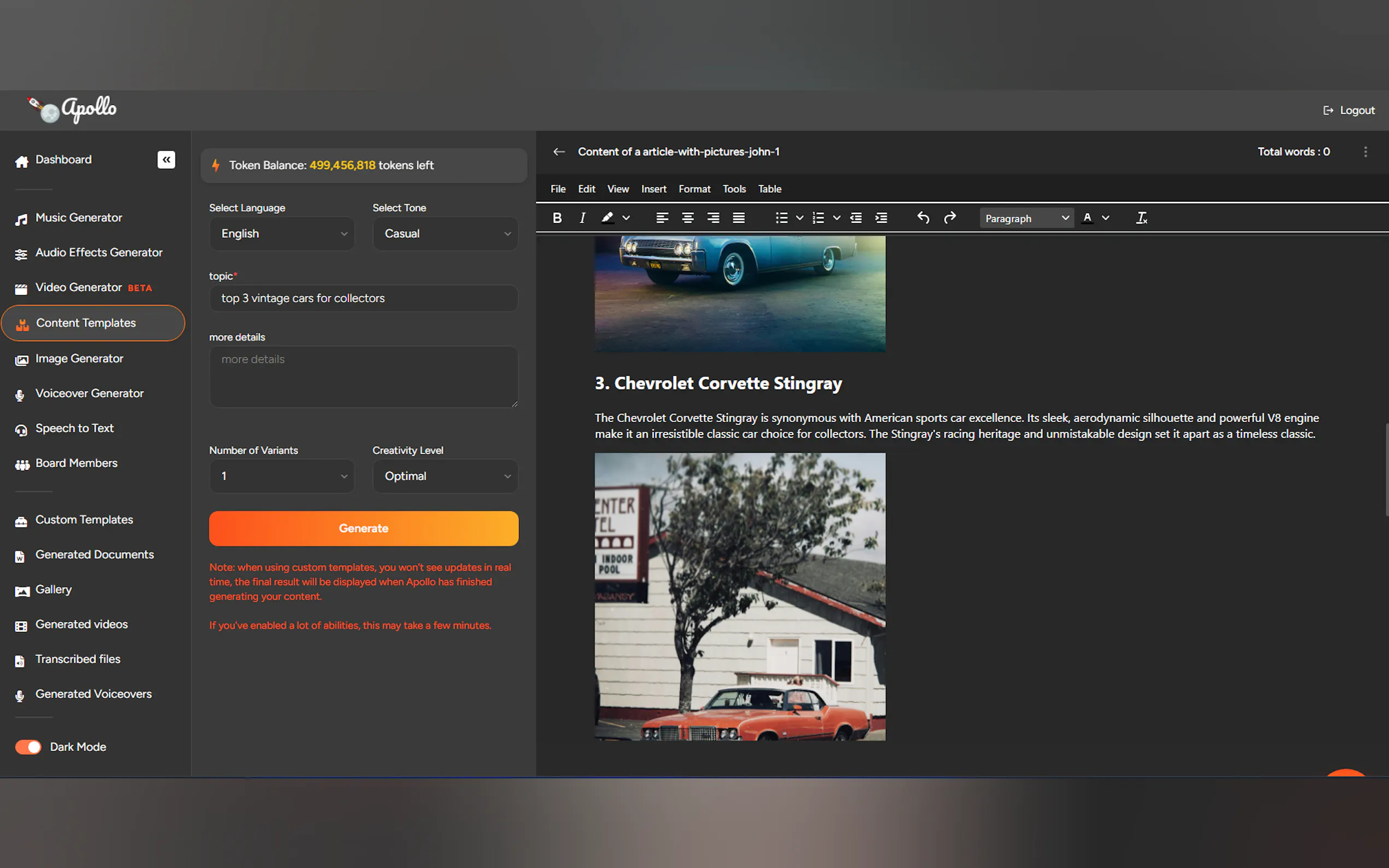Viewport: 1389px width, 868px height.
Task: Justify text with the justify icon
Action: click(738, 218)
